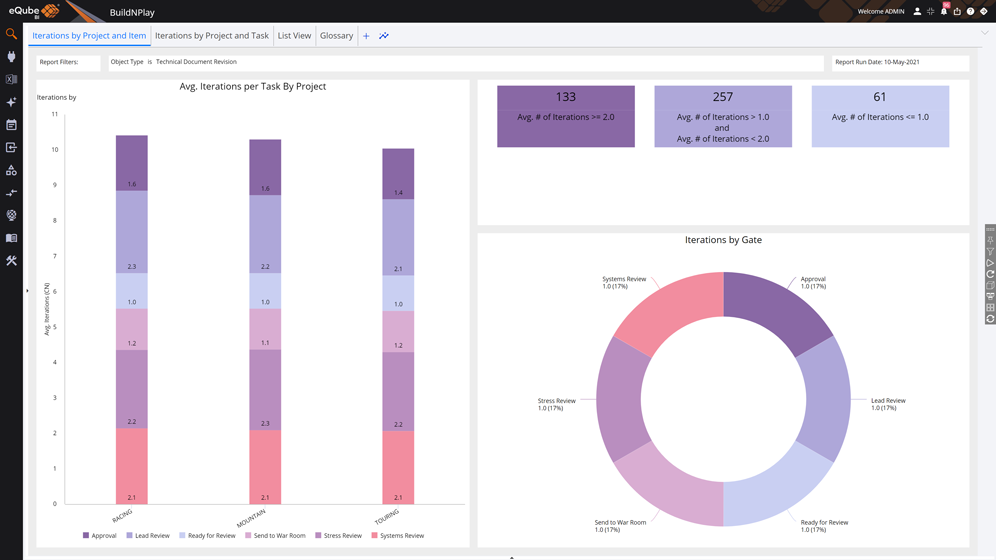The width and height of the screenshot is (996, 560).
Task: Open the Excel spreadsheet icon in sidebar
Action: point(11,79)
